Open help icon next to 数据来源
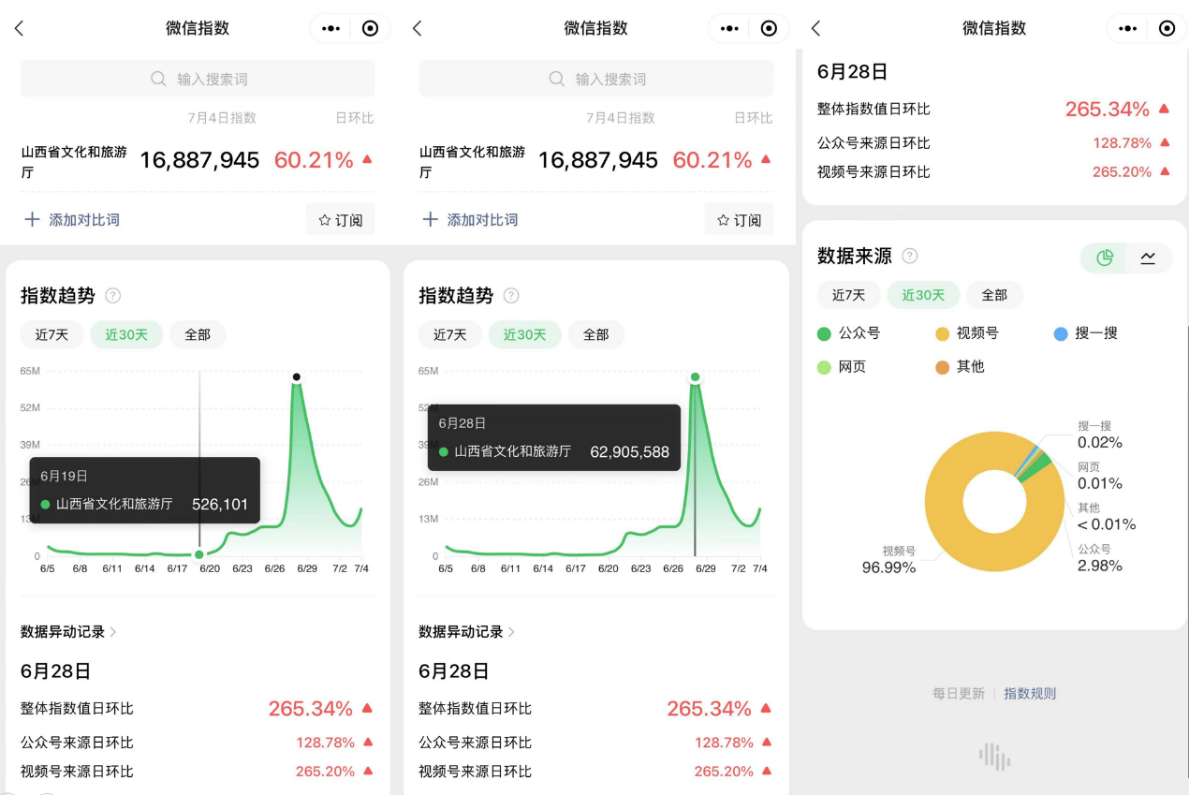This screenshot has width=1189, height=795. click(909, 256)
